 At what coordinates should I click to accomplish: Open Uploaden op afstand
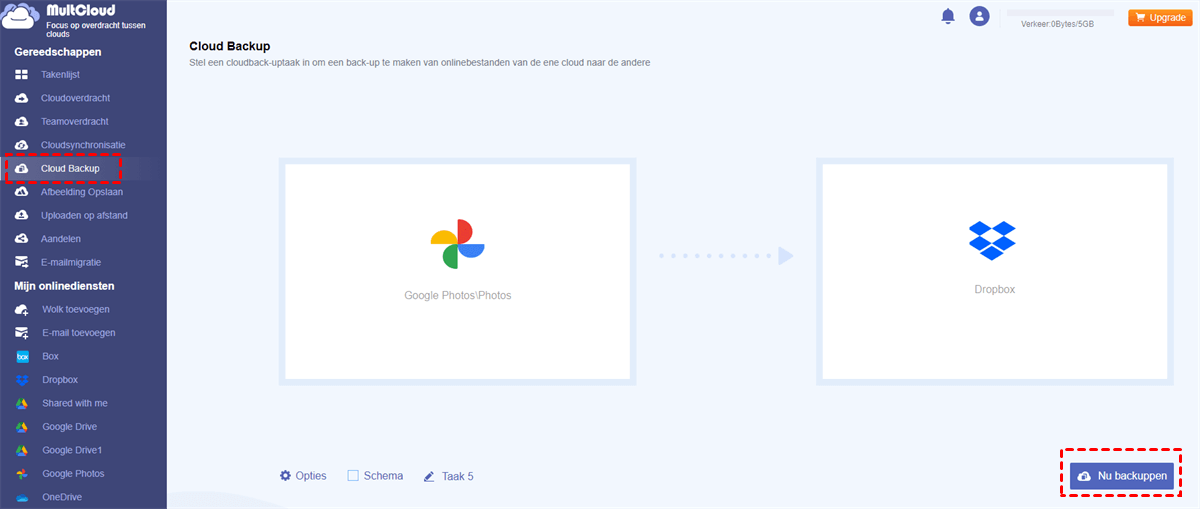pos(83,215)
